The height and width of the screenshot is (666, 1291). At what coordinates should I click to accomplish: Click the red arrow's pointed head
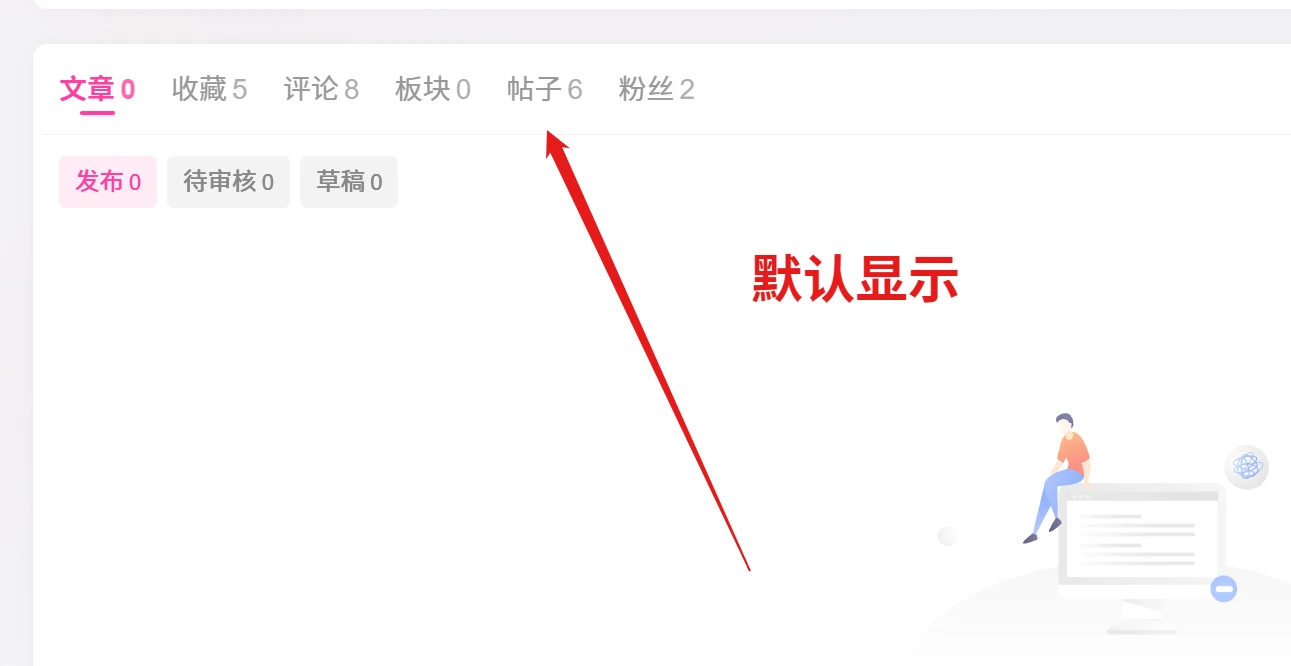[x=556, y=144]
